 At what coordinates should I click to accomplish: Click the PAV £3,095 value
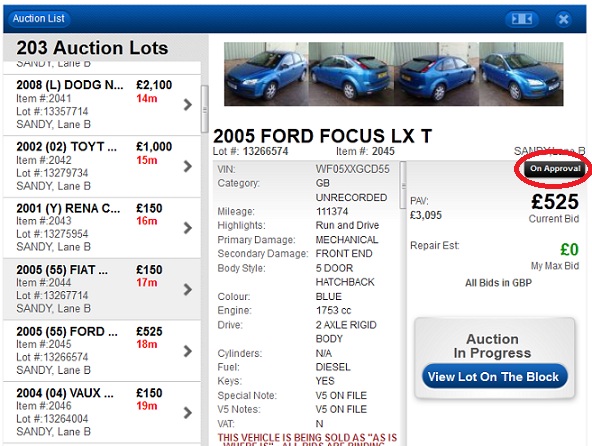(426, 215)
